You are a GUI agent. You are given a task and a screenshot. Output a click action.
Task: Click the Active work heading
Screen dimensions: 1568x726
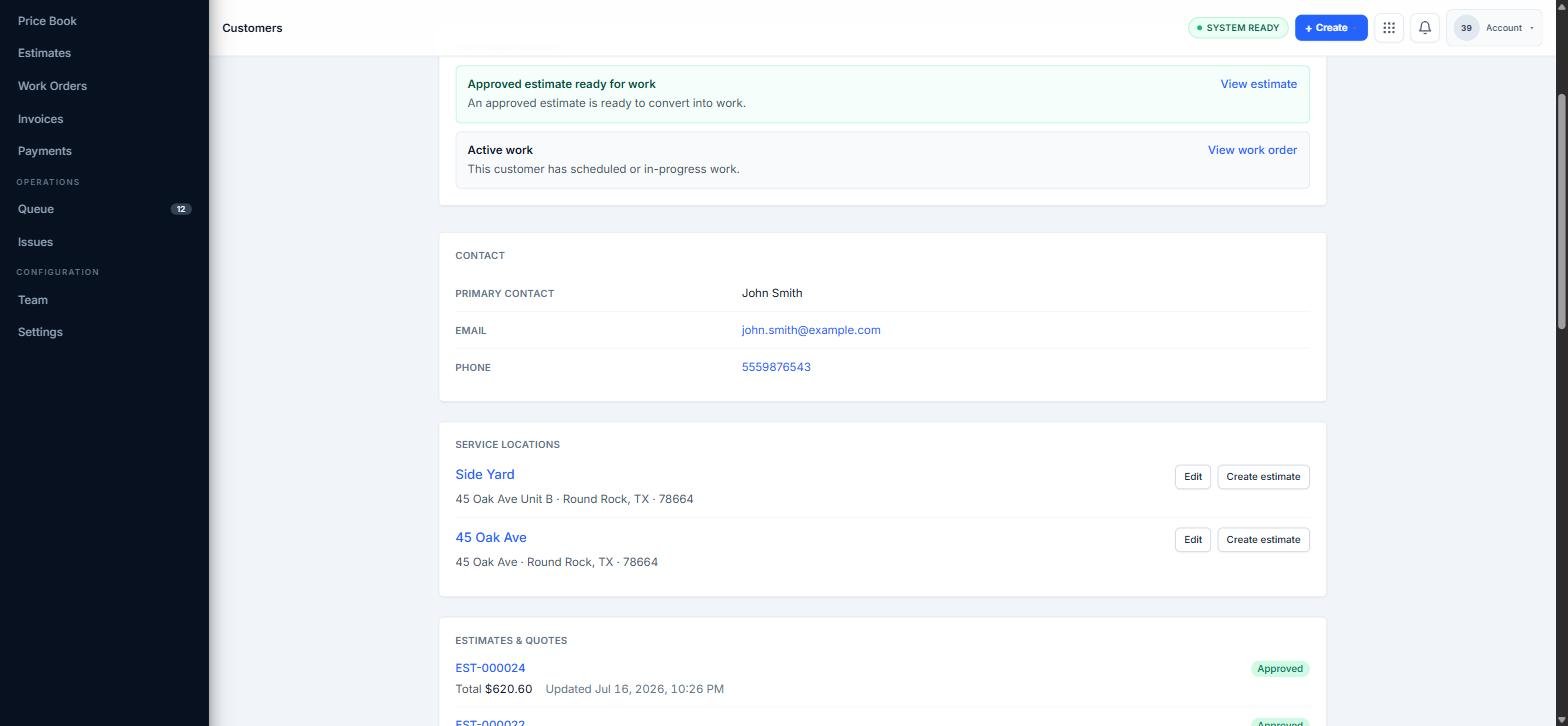pyautogui.click(x=500, y=150)
